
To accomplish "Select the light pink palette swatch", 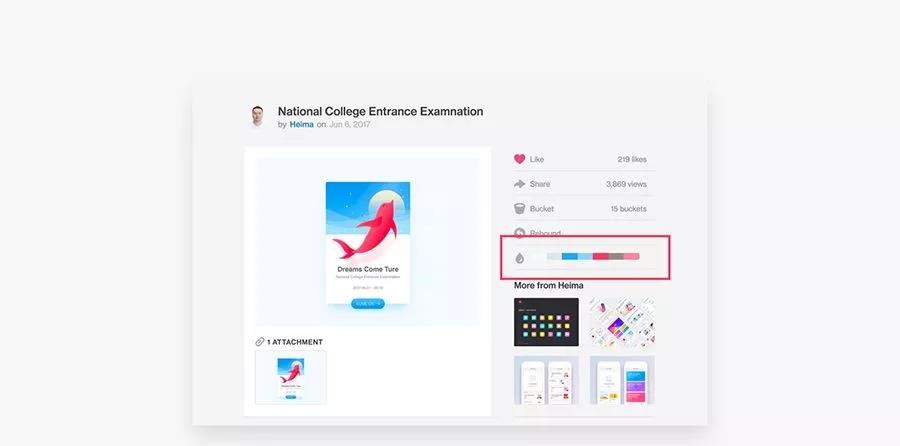I will [631, 257].
